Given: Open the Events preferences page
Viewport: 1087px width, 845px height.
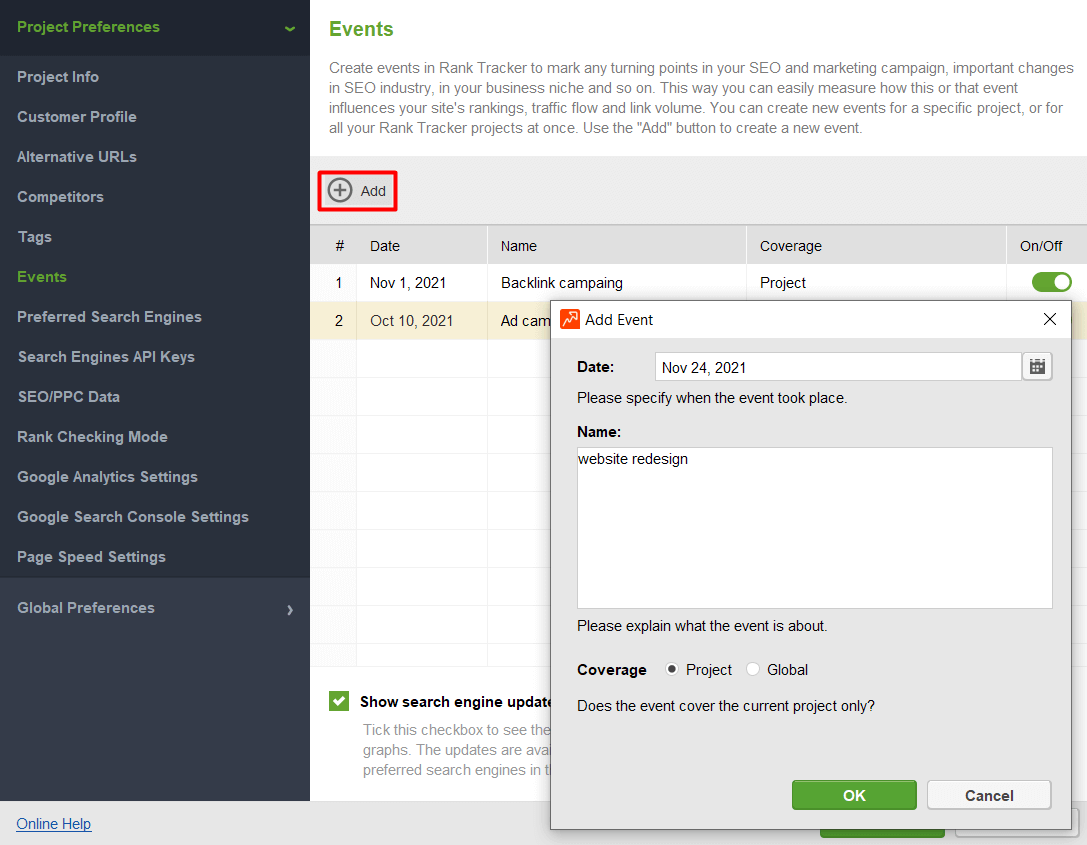Looking at the screenshot, I should (41, 276).
